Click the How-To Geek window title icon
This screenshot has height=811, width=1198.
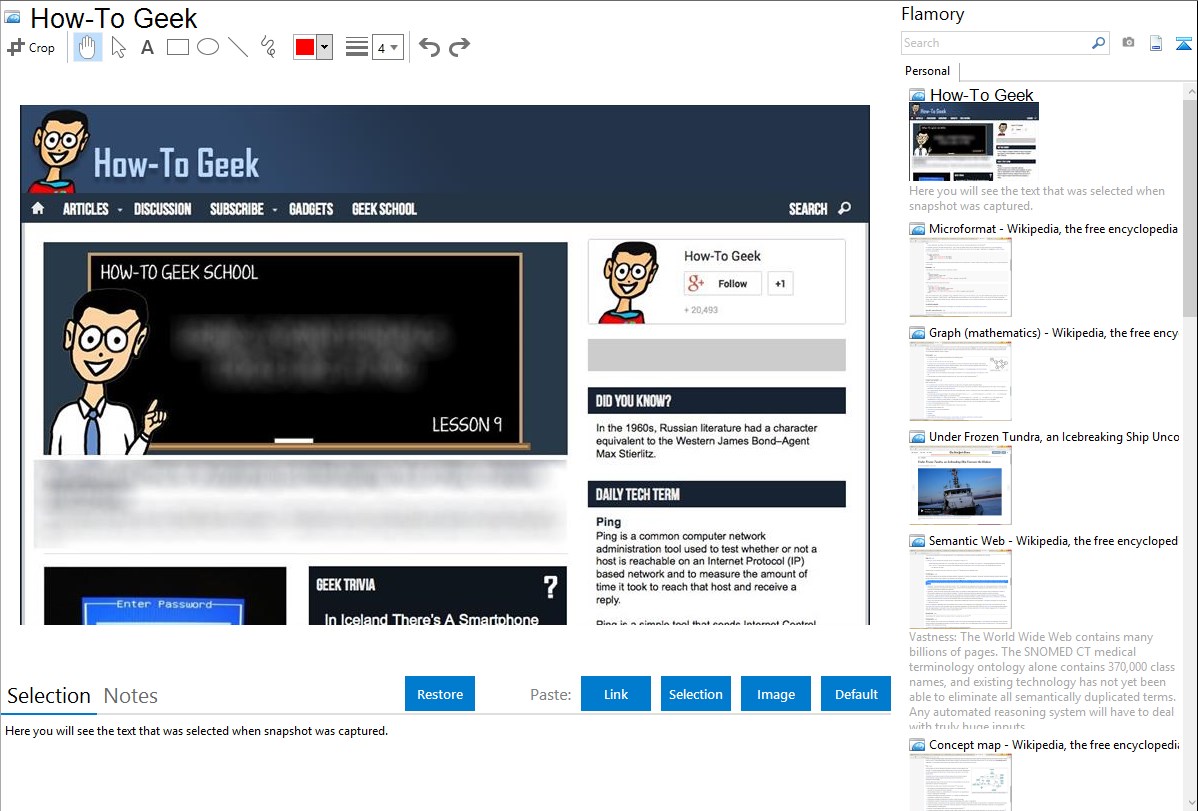pos(13,18)
